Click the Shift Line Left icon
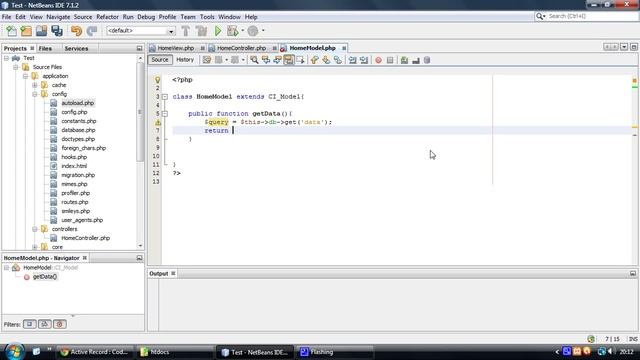Screen dimensions: 640x360 click(352, 60)
